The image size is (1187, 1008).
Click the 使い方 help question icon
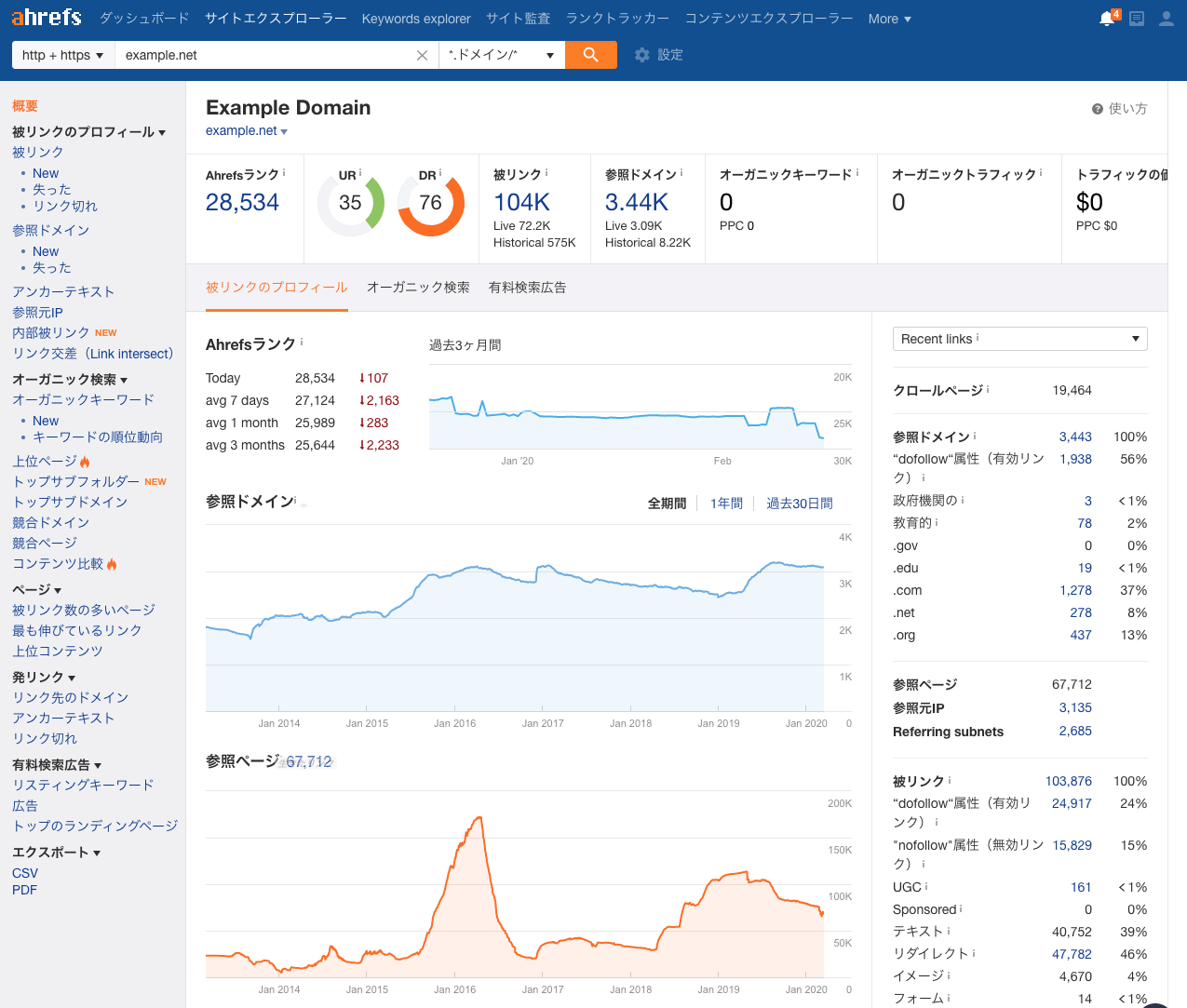pos(1098,109)
